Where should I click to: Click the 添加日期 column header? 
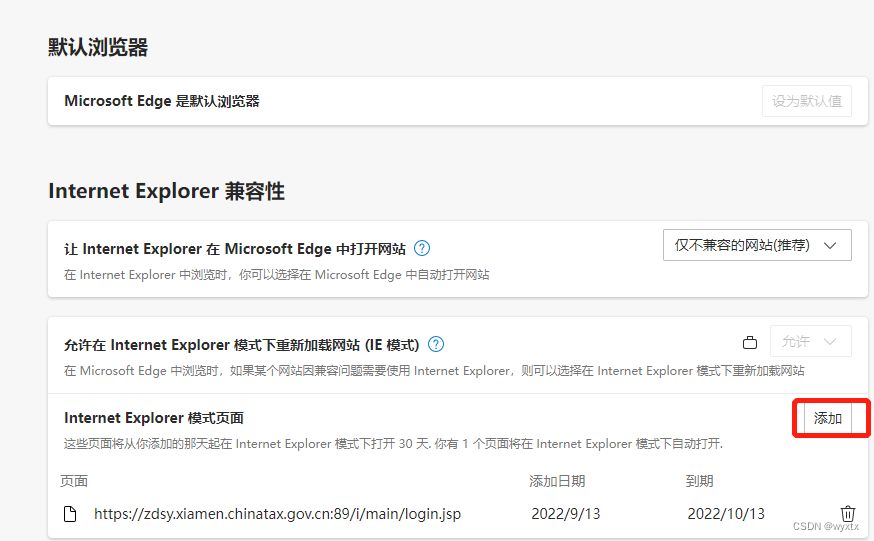pyautogui.click(x=557, y=481)
